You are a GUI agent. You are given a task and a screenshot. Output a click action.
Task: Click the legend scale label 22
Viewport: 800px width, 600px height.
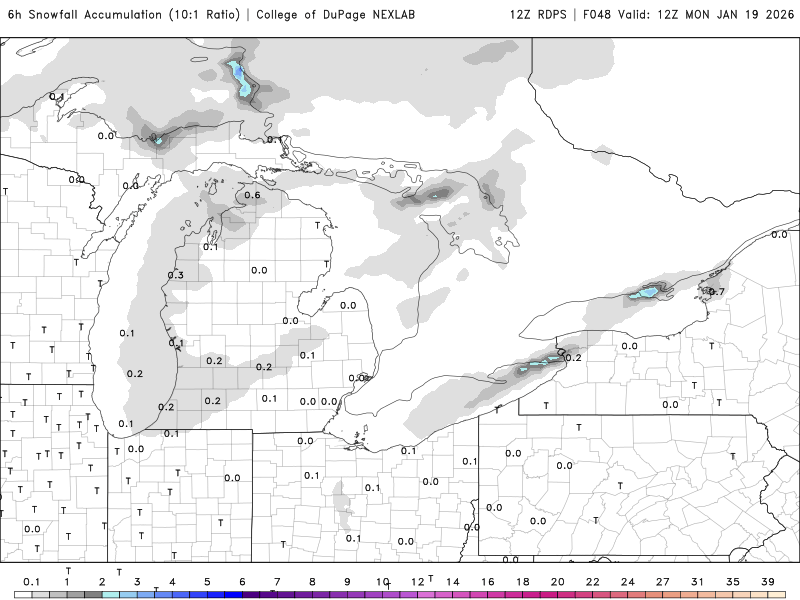click(592, 582)
